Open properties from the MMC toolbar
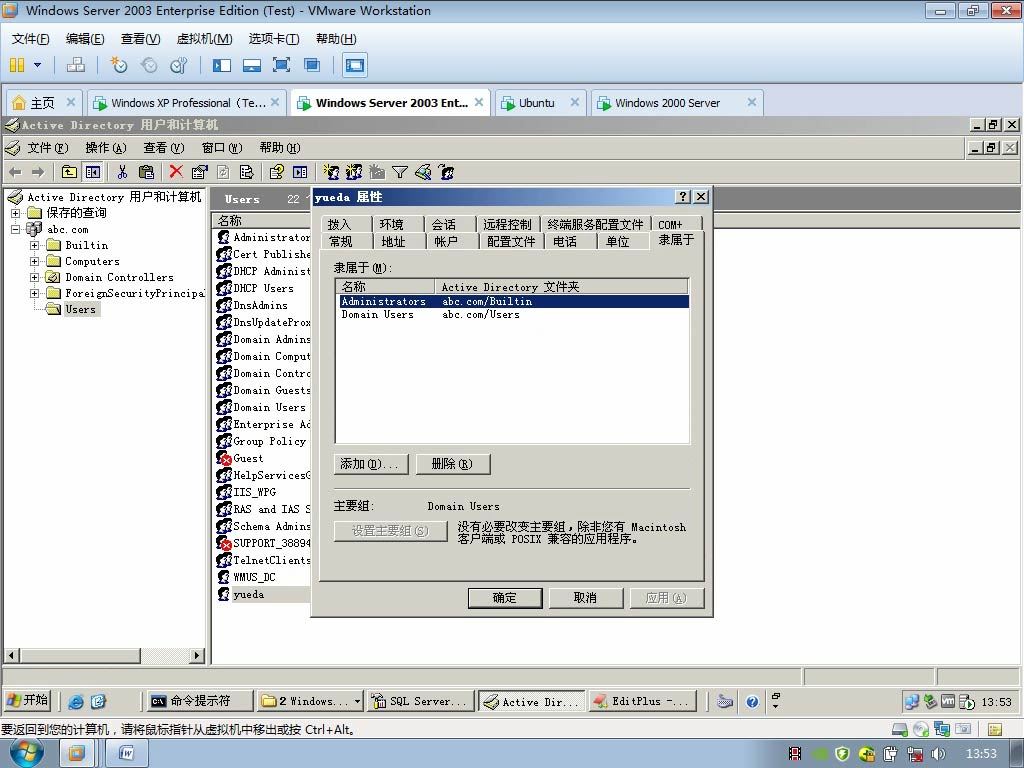This screenshot has width=1024, height=768. 199,172
